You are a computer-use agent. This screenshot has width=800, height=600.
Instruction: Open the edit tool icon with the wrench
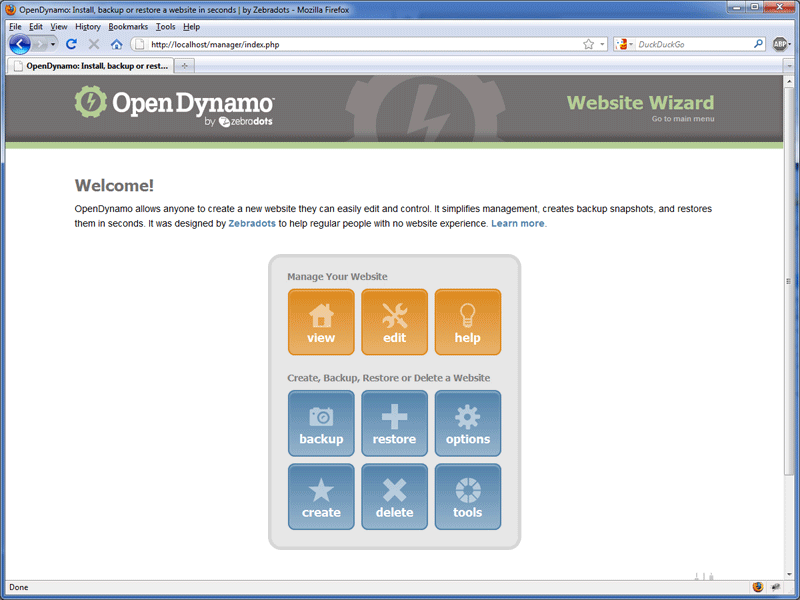coord(394,322)
